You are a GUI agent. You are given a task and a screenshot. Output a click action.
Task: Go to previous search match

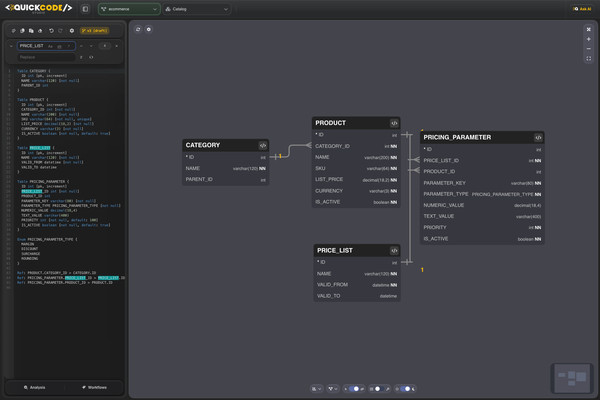pos(82,46)
